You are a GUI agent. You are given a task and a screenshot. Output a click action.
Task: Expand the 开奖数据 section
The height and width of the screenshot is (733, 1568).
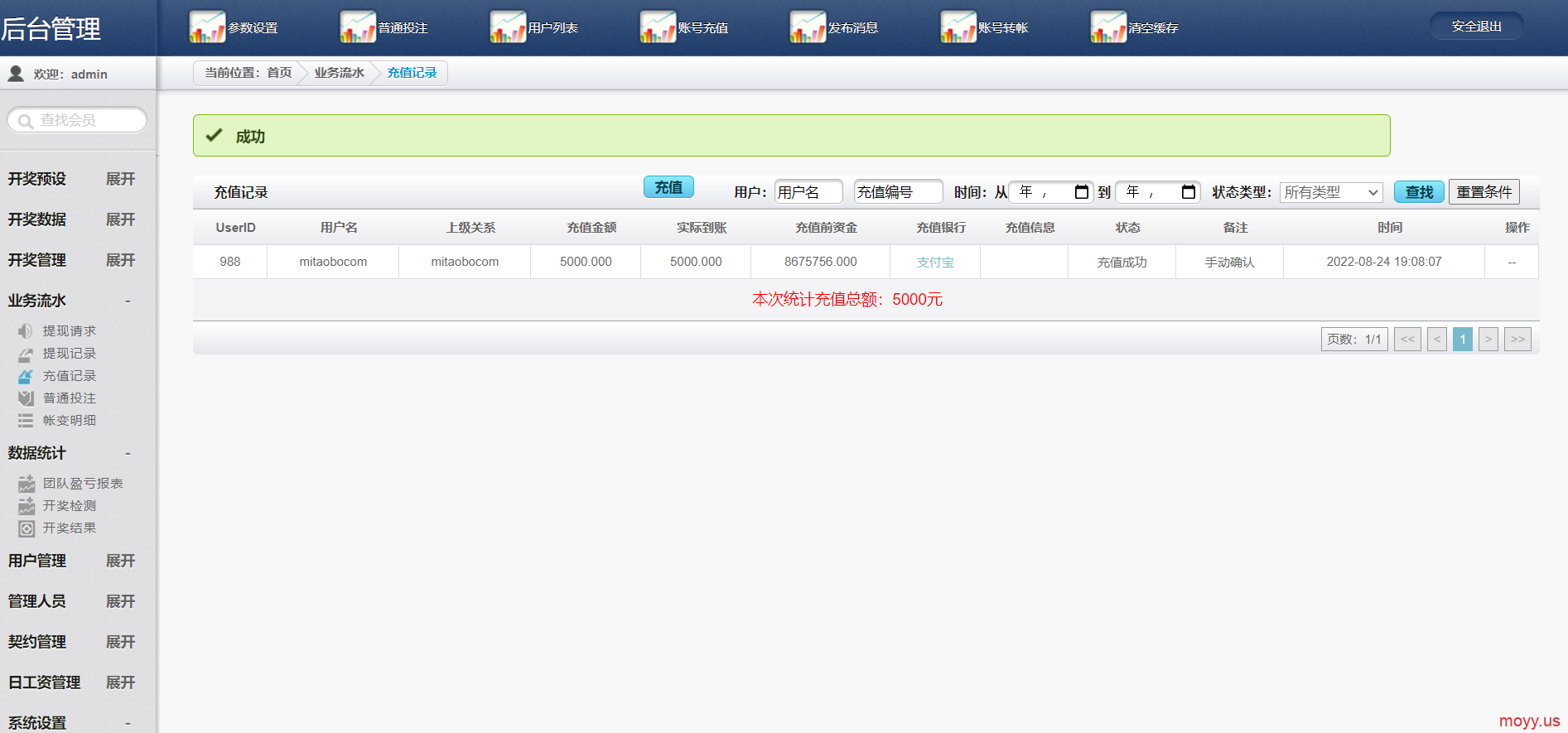click(120, 219)
